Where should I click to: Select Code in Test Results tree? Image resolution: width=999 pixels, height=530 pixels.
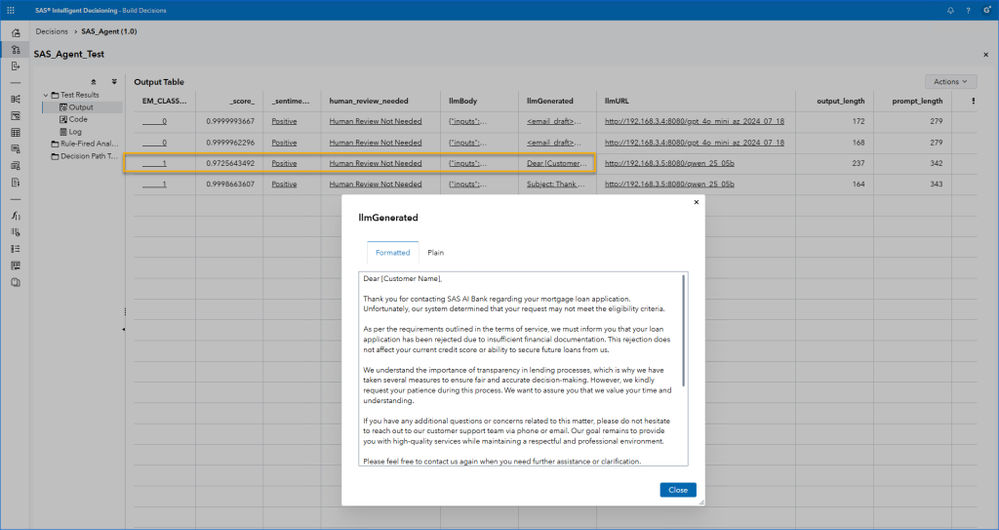78,119
